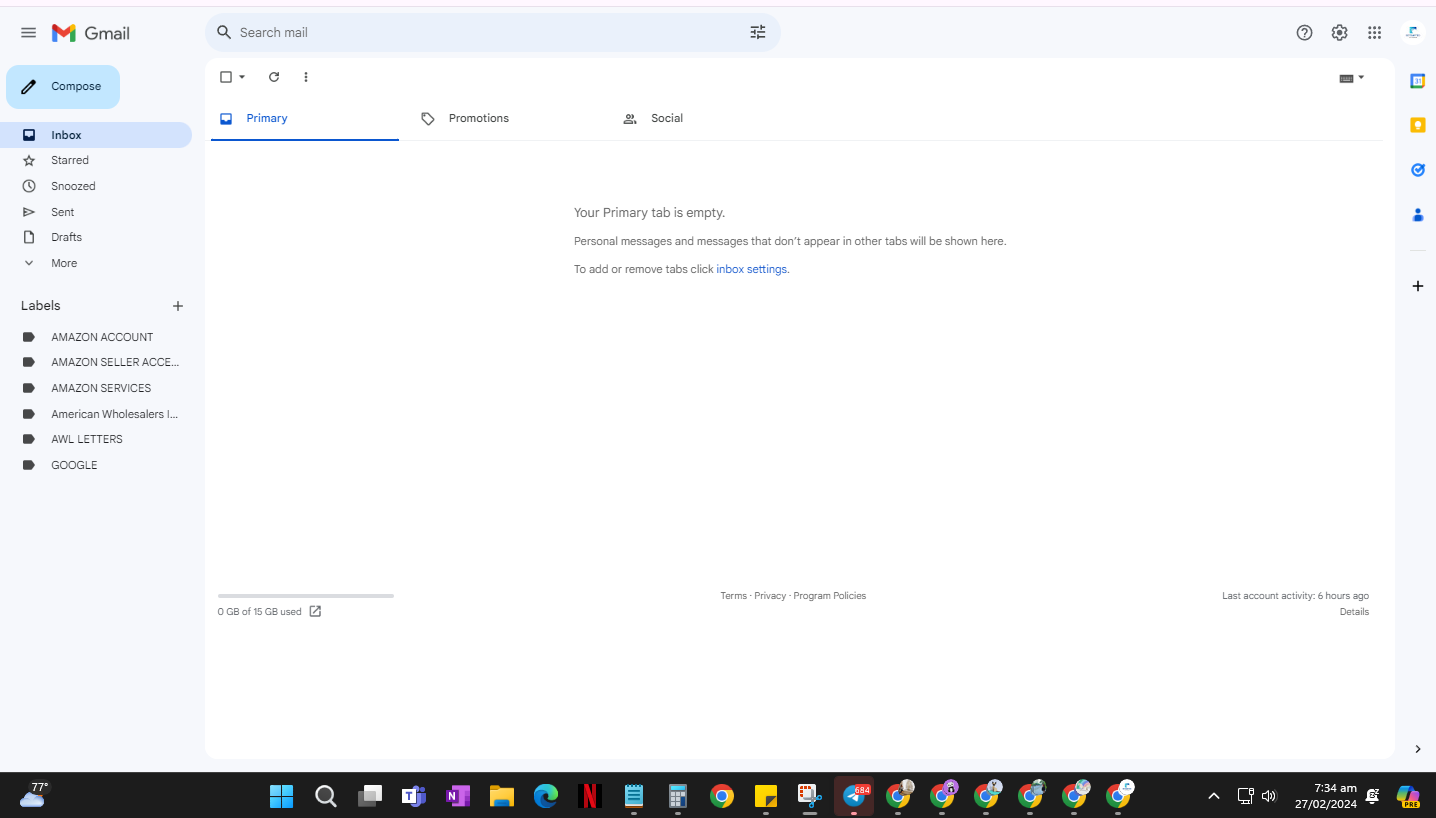The height and width of the screenshot is (818, 1436).
Task: Click the storage usage bar
Action: point(306,596)
